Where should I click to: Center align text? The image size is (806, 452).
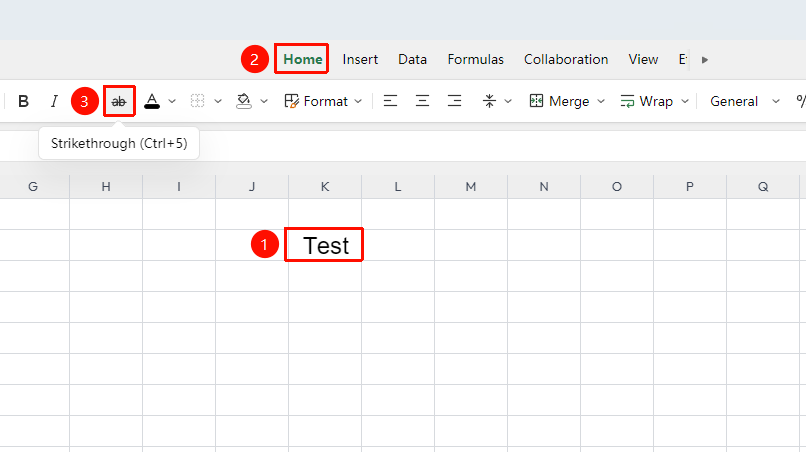point(422,101)
